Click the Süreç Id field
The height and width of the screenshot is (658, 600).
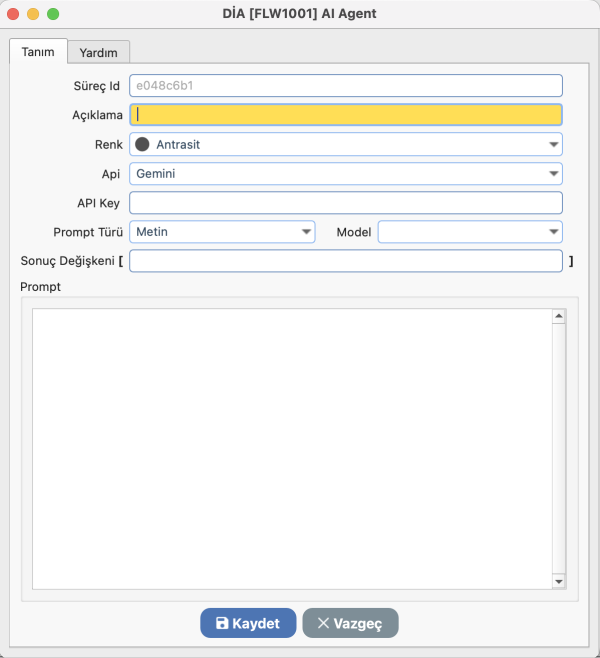(345, 86)
